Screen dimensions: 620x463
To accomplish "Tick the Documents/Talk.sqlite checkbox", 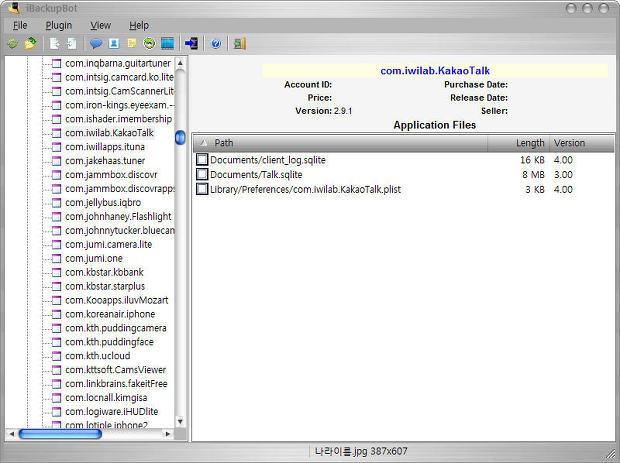I will coord(202,174).
